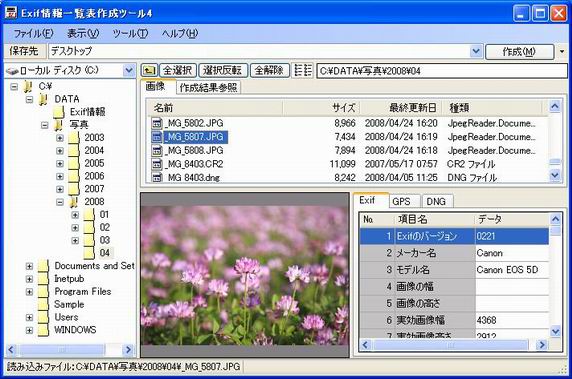Click the 項目名 column header
This screenshot has width=572, height=379.
pyautogui.click(x=435, y=219)
